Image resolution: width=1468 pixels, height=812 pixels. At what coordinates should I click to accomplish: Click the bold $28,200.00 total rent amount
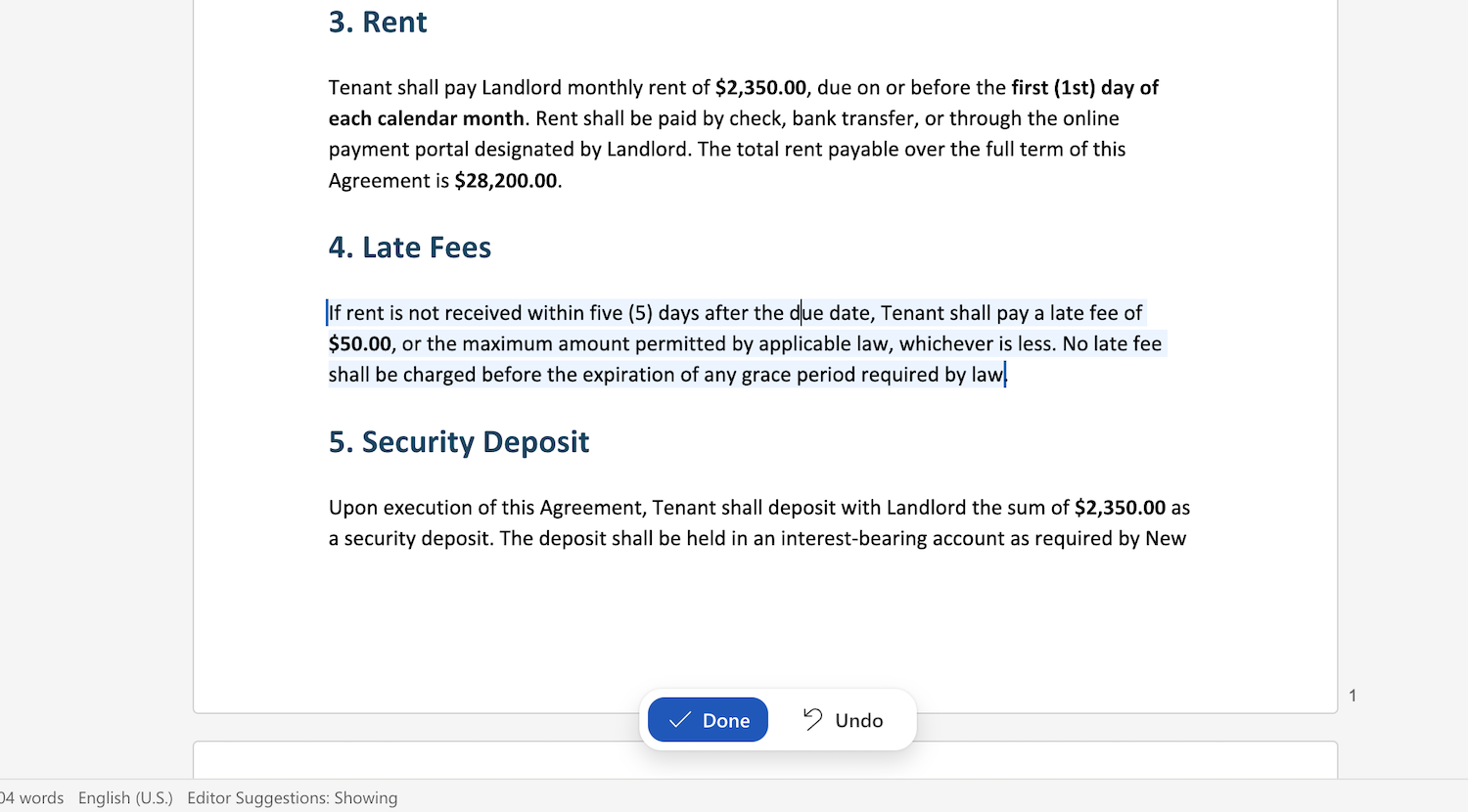(x=506, y=181)
